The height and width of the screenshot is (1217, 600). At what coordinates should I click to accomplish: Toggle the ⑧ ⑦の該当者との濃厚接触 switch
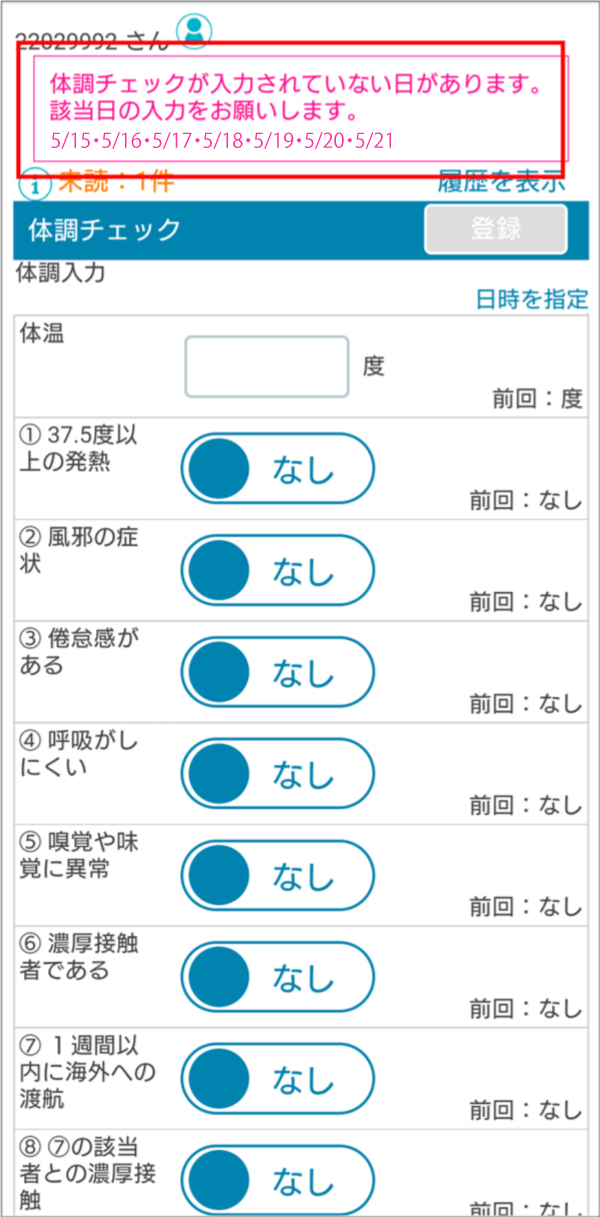(x=277, y=1182)
